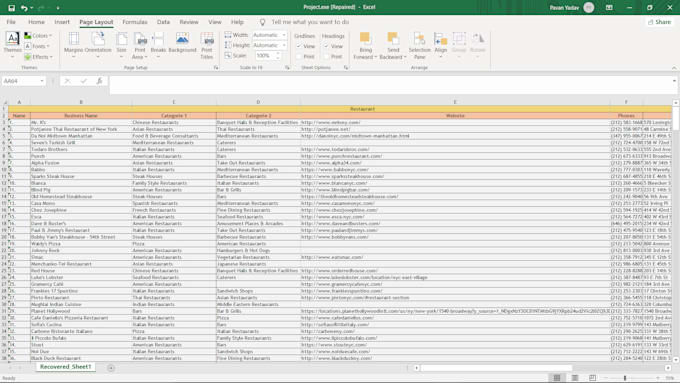This screenshot has width=680, height=383.
Task: Toggle Headings View checkbox
Action: point(326,46)
